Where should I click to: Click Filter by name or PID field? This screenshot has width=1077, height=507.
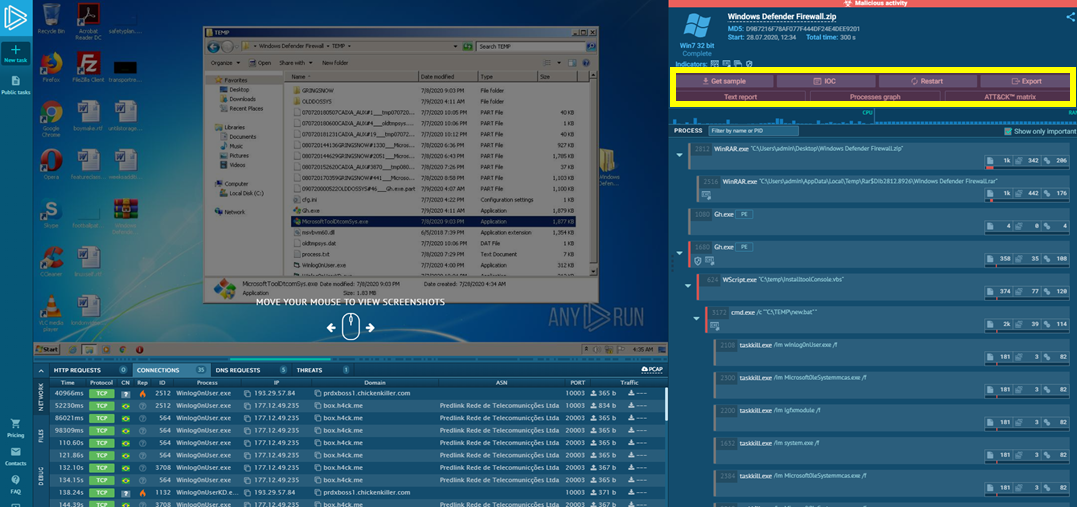point(753,131)
